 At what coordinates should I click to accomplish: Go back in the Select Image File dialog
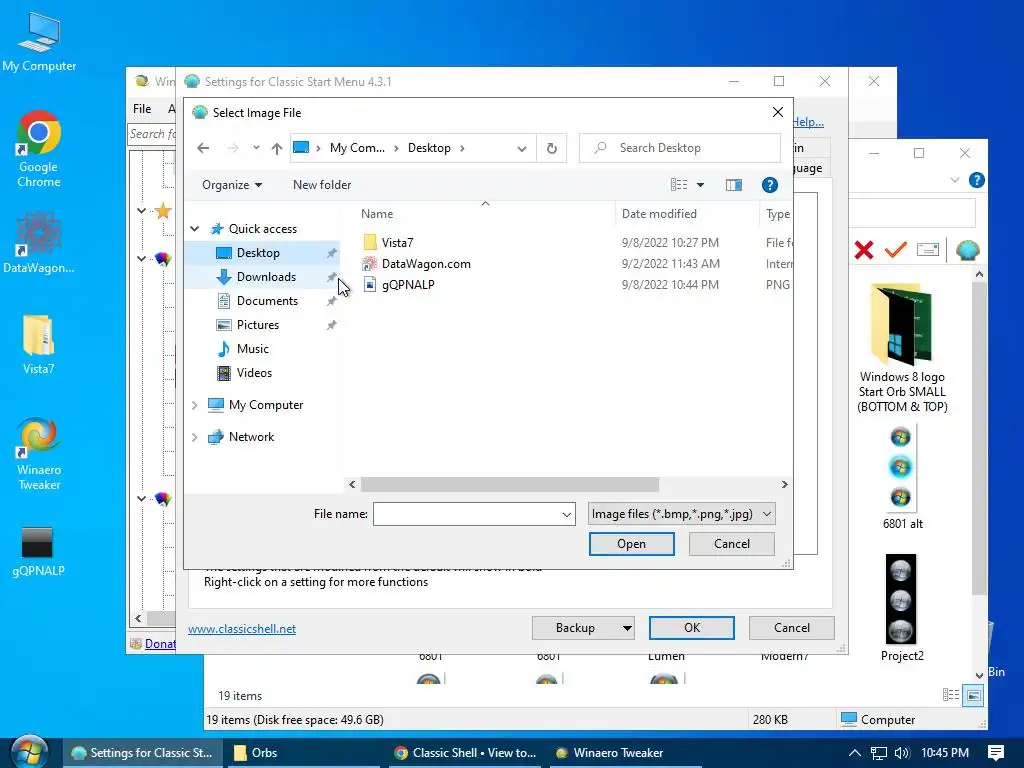(203, 148)
